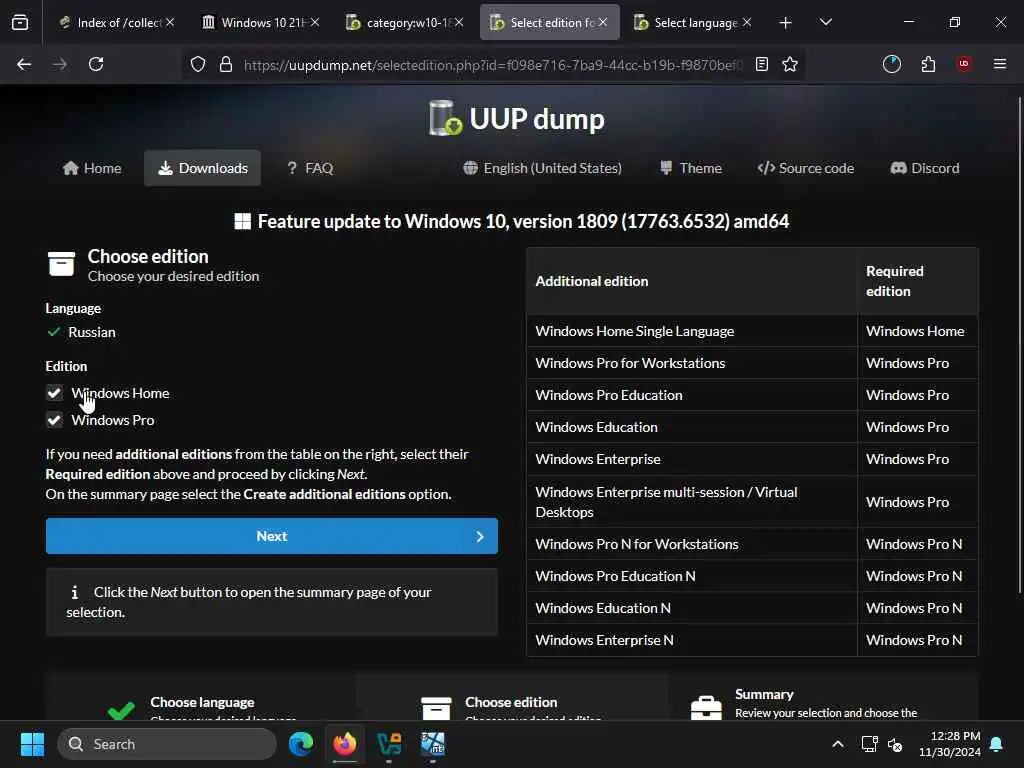Click the blue Next button
This screenshot has height=768, width=1024.
pyautogui.click(x=272, y=536)
